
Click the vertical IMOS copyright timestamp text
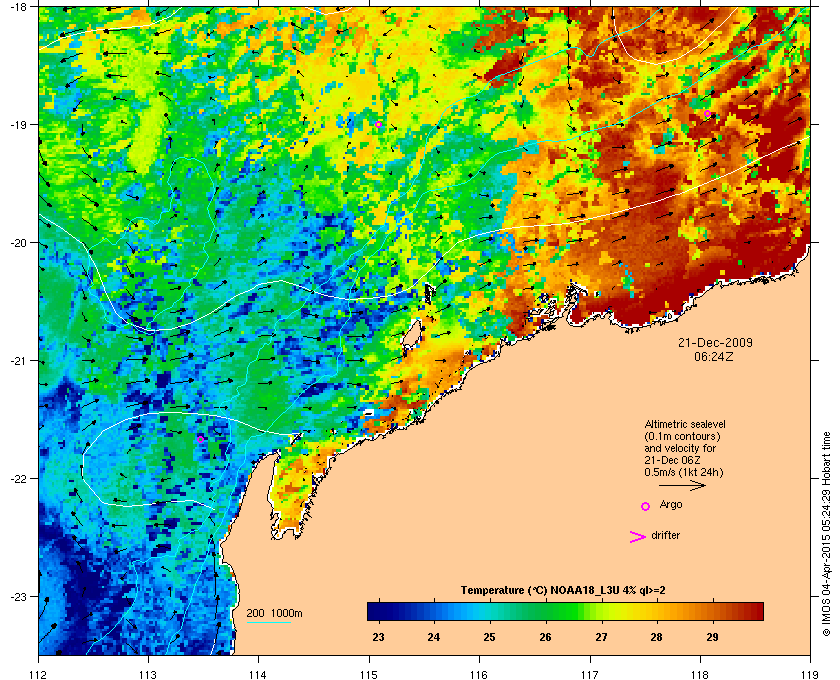pyautogui.click(x=826, y=535)
